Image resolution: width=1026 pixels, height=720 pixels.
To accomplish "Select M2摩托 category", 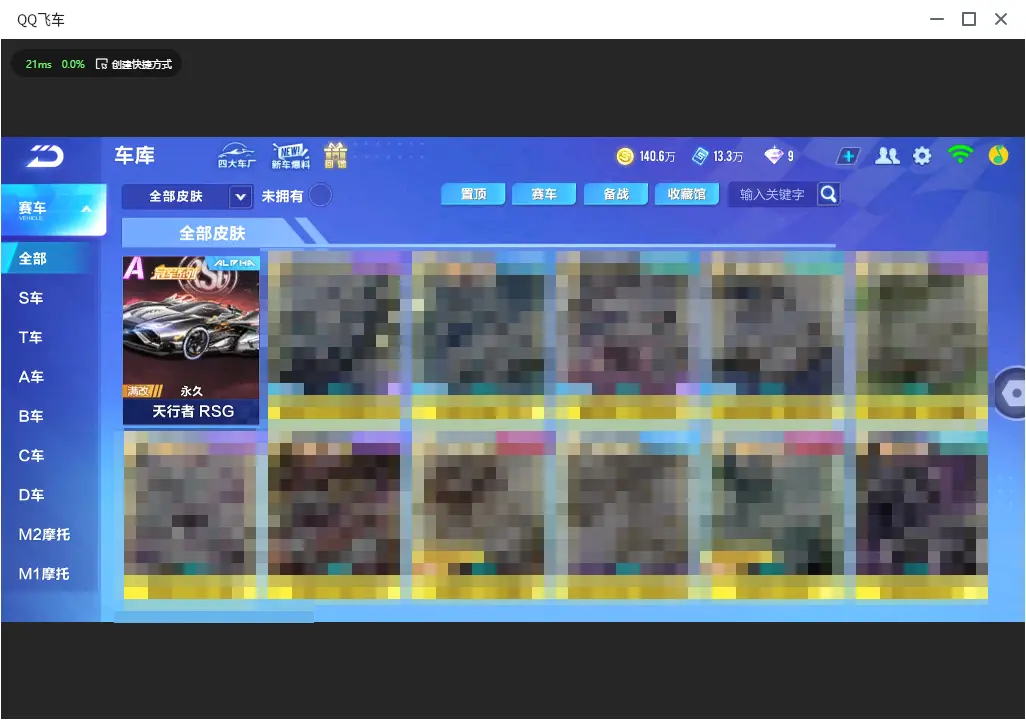I will (x=44, y=534).
